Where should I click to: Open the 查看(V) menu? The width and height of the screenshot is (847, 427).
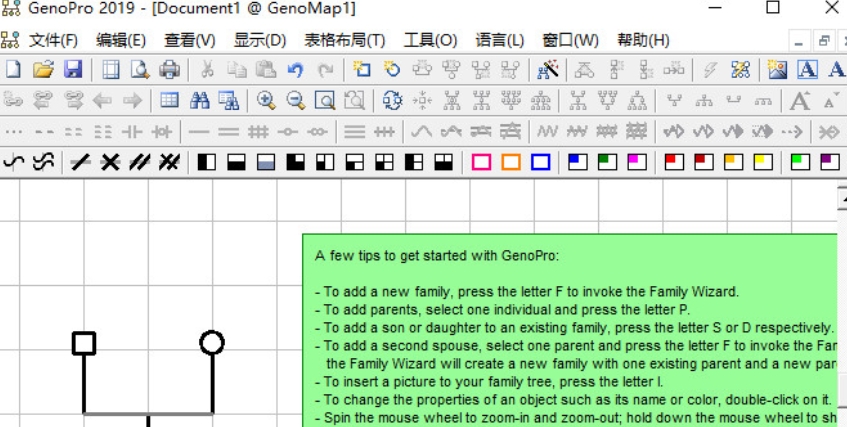coord(190,40)
